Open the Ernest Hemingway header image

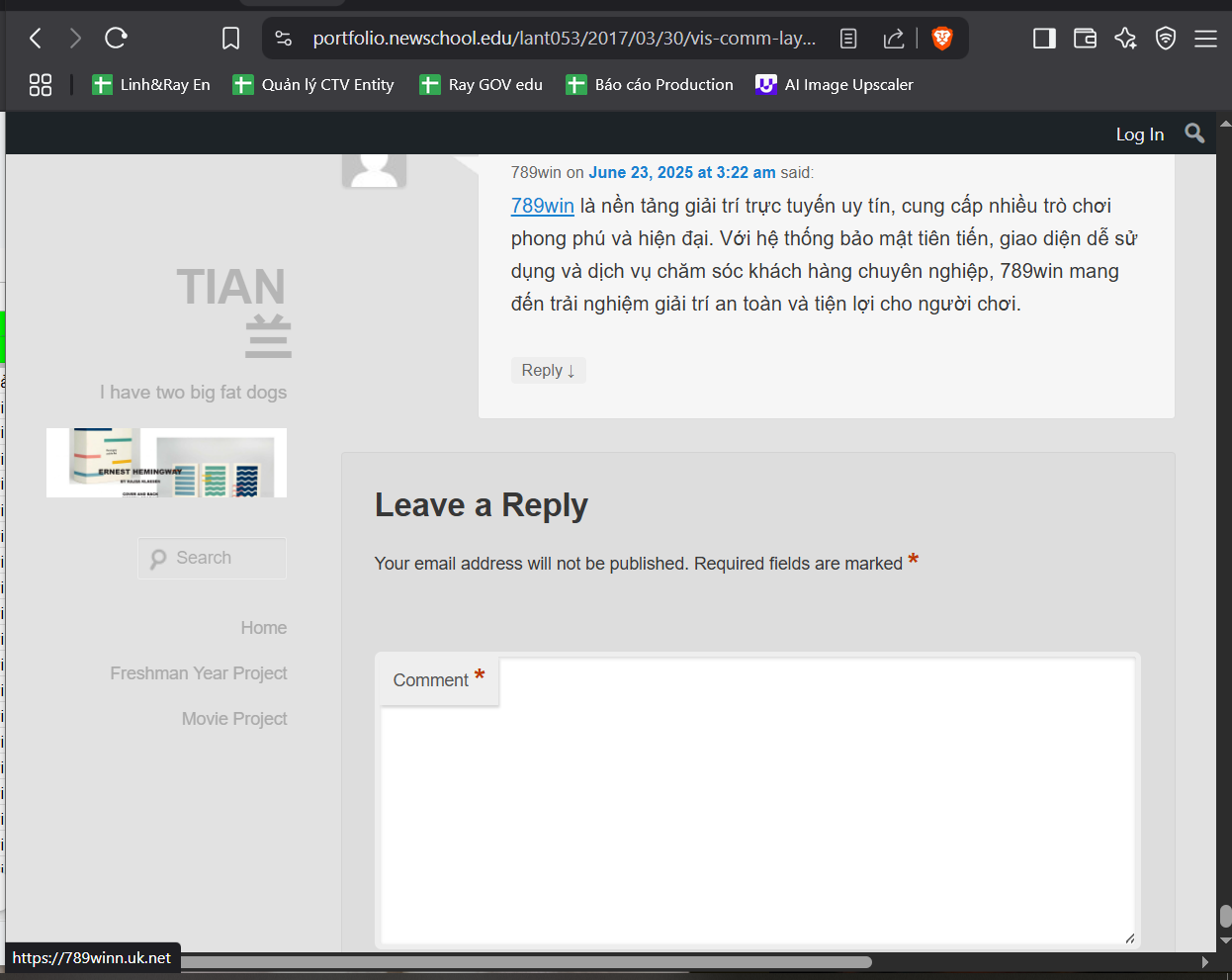(166, 463)
